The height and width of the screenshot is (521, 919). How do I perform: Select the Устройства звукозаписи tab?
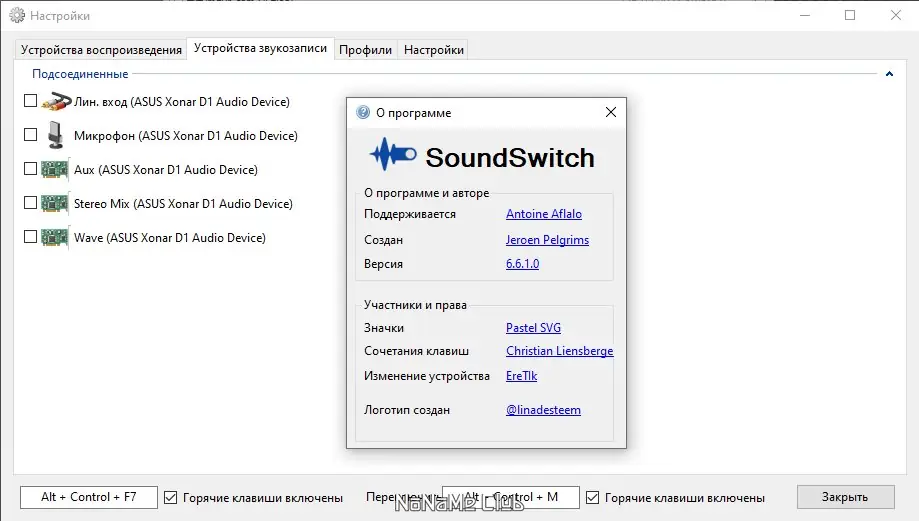pyautogui.click(x=260, y=48)
